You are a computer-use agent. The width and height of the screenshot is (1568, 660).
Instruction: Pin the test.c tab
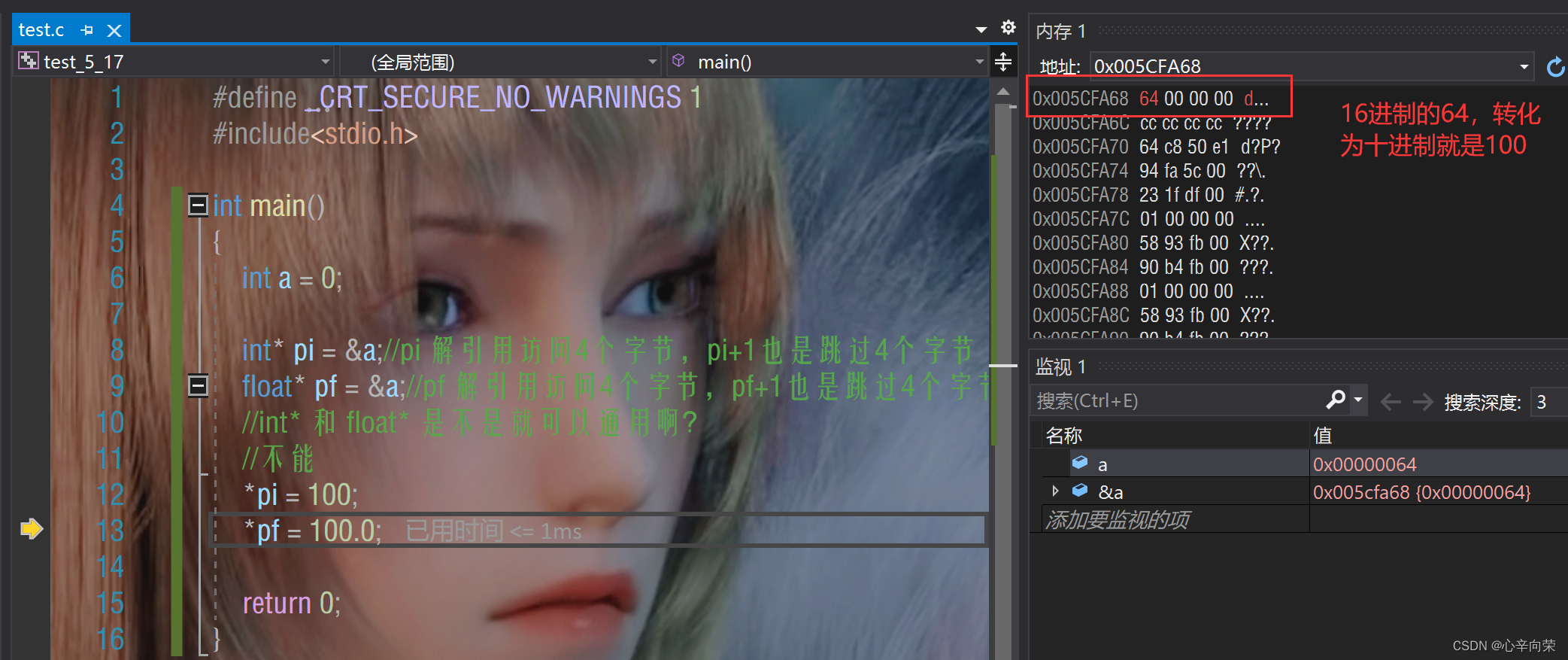point(87,30)
